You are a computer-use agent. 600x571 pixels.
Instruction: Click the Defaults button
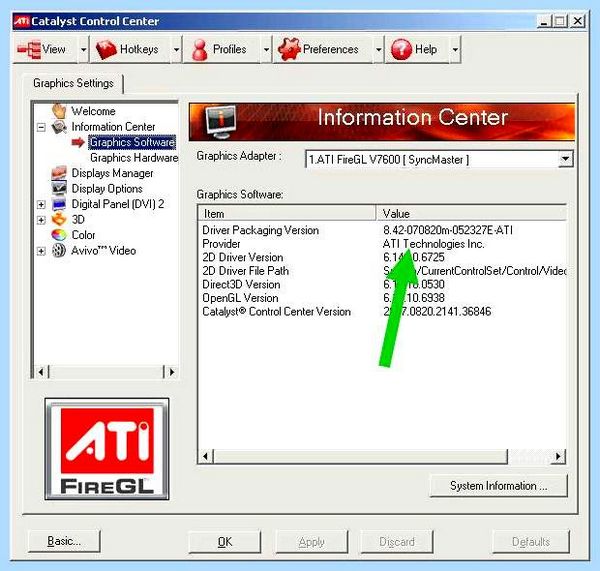[x=531, y=542]
